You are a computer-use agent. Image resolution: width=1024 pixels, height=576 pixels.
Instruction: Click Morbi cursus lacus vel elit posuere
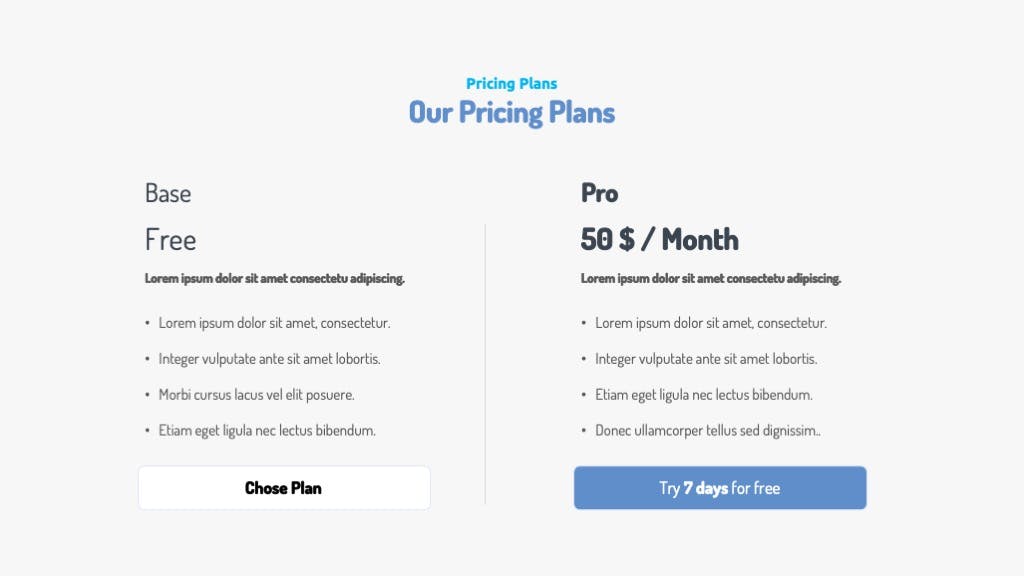257,394
